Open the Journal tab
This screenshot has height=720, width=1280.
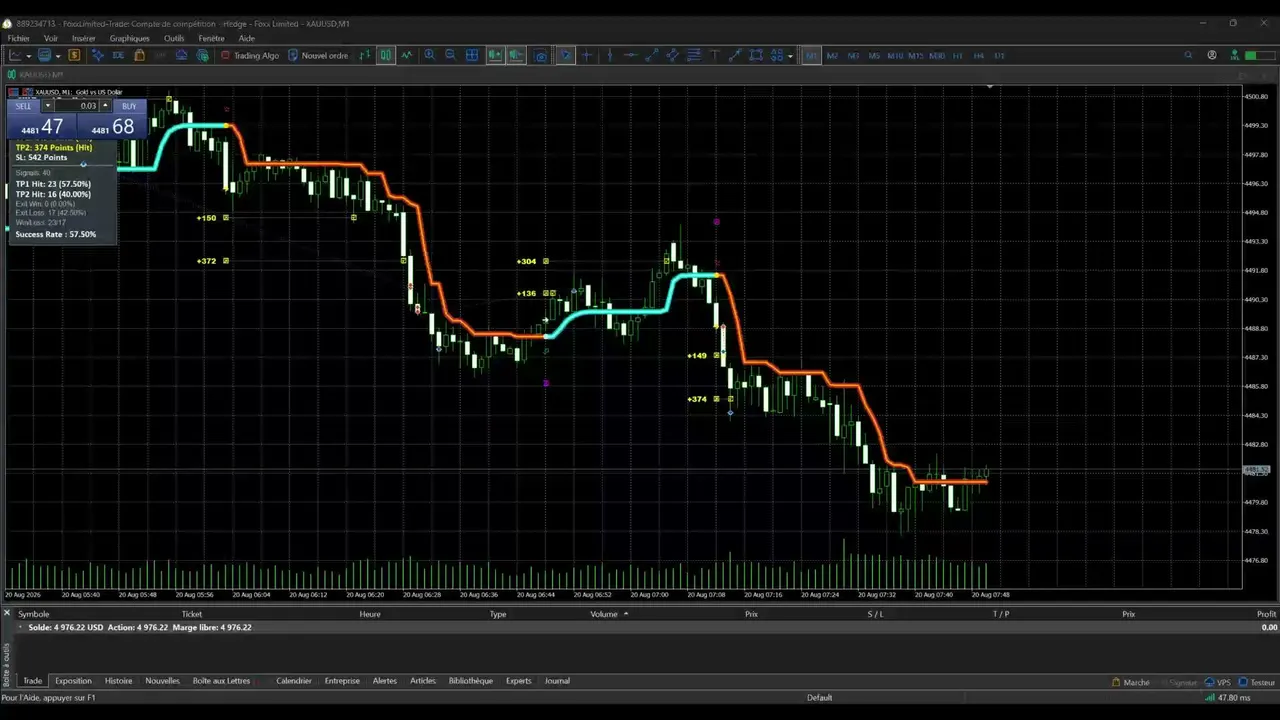[557, 681]
